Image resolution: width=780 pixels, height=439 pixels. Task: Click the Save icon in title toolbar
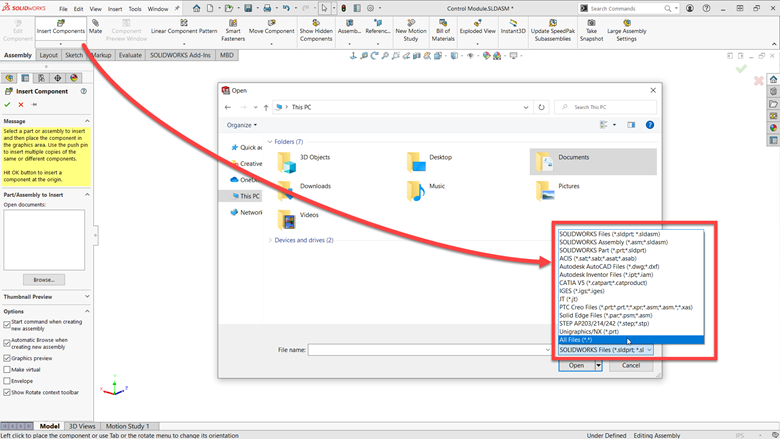(248, 8)
